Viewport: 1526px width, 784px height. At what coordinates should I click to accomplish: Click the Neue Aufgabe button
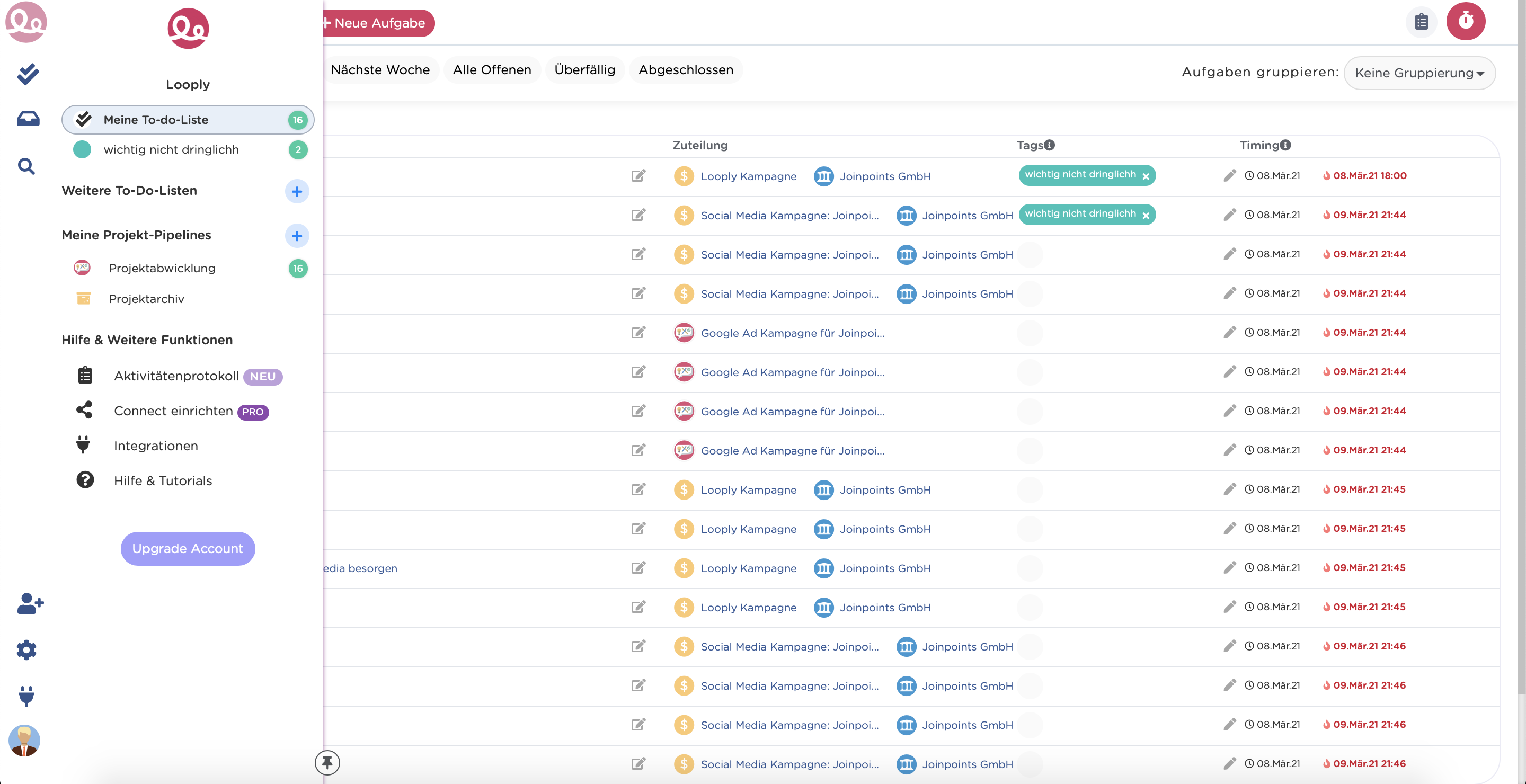point(377,23)
